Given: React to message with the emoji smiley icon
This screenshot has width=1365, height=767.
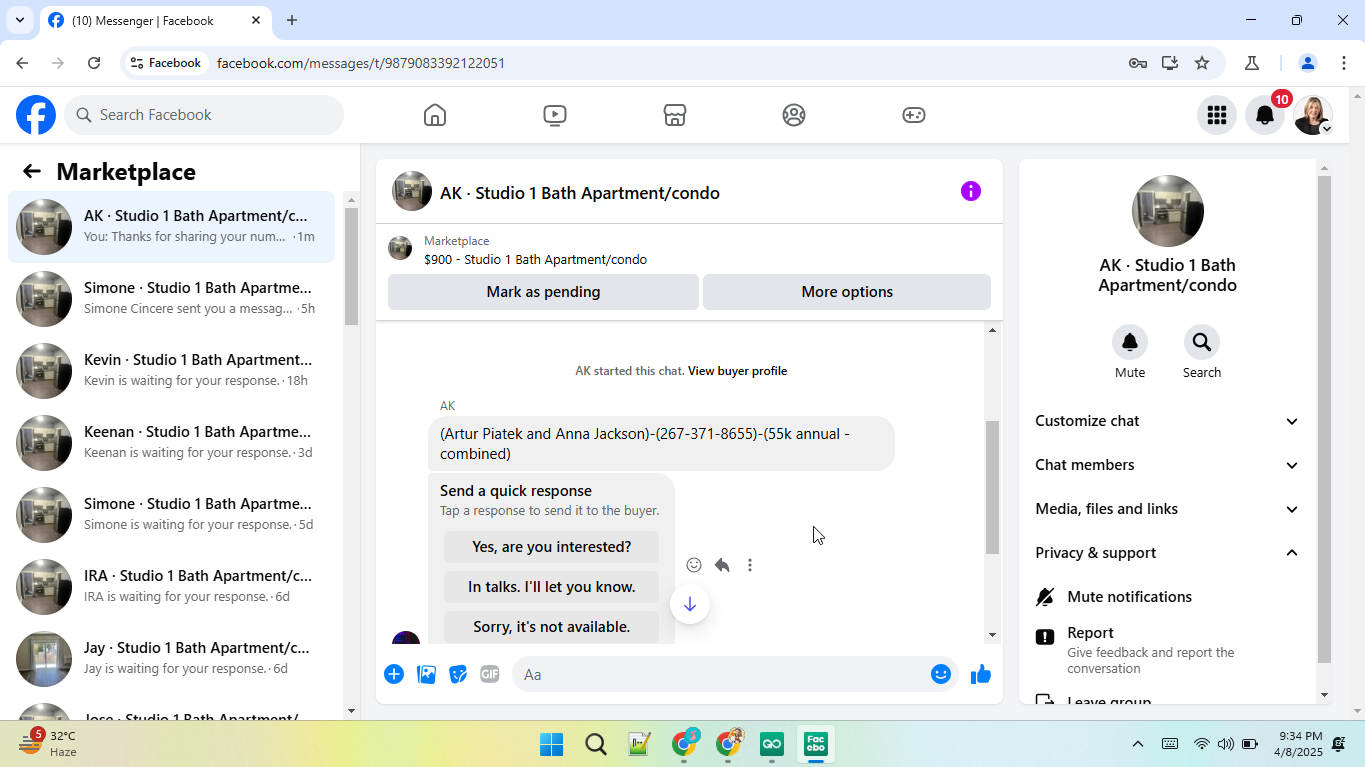Looking at the screenshot, I should (694, 565).
